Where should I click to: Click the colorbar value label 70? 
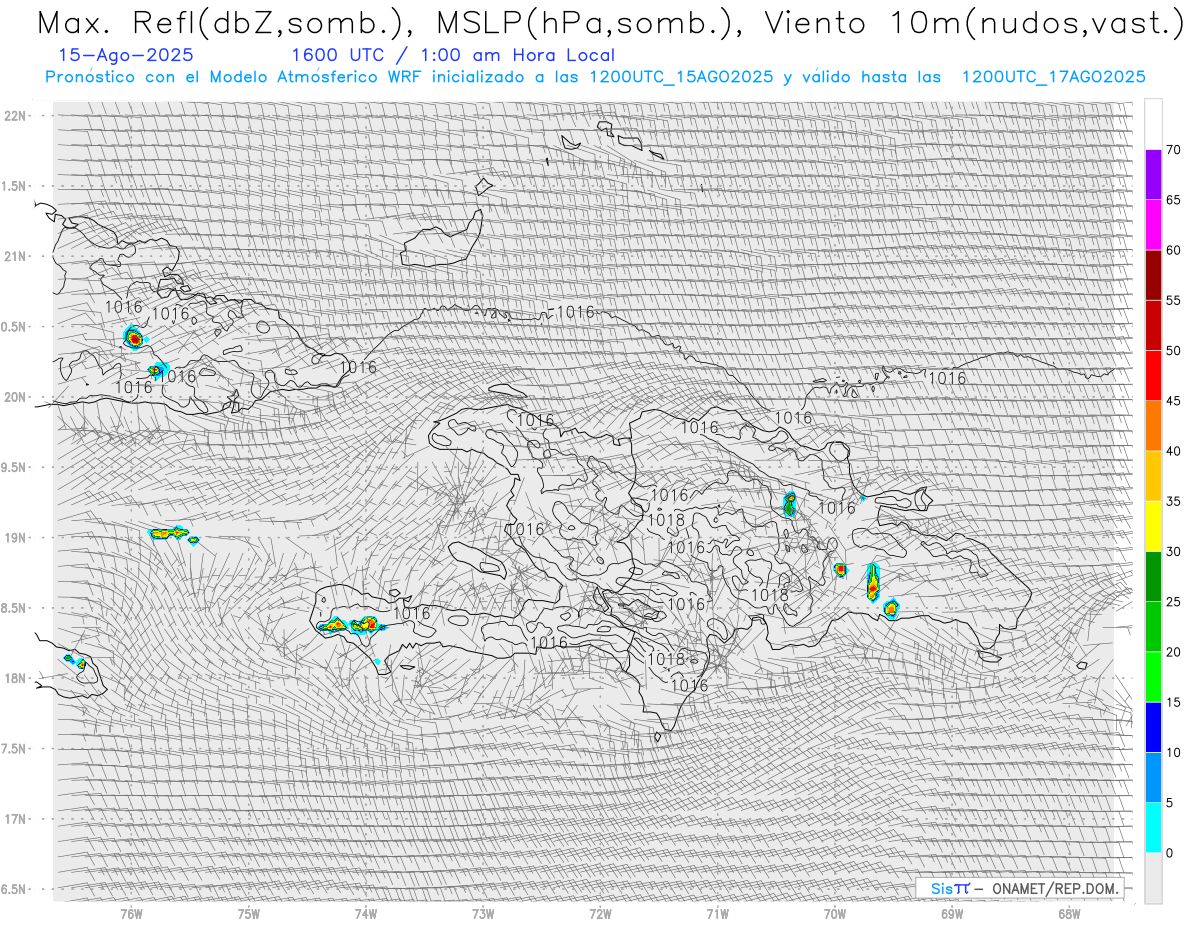coord(1173,150)
